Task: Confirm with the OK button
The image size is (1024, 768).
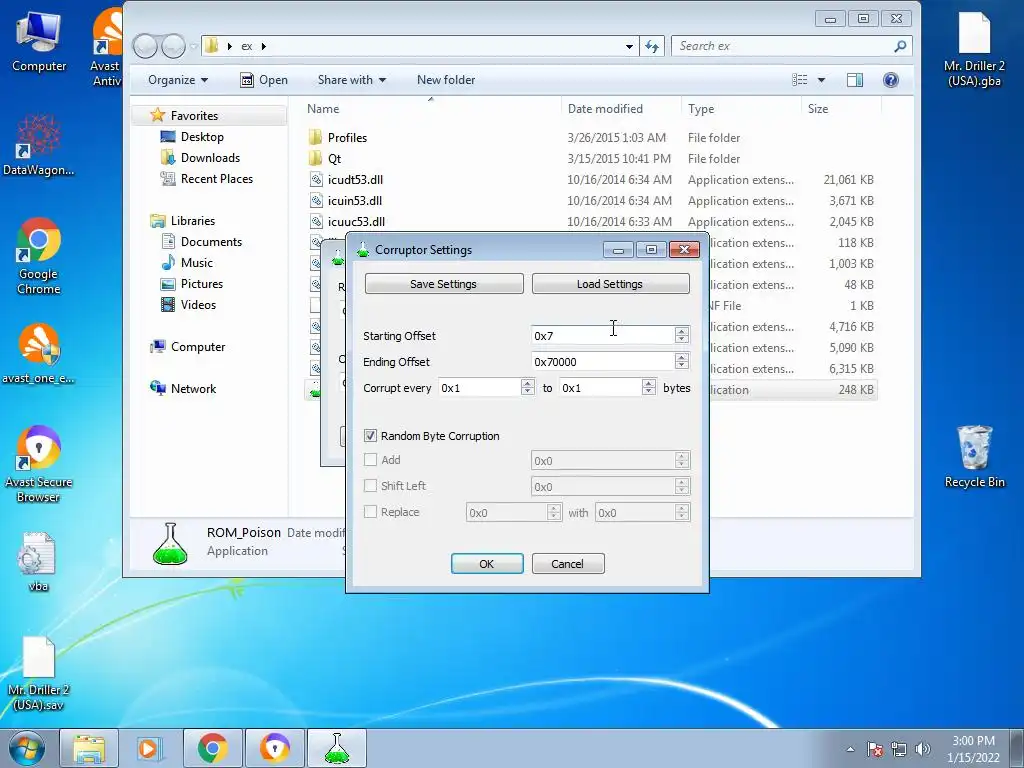Action: pyautogui.click(x=487, y=564)
